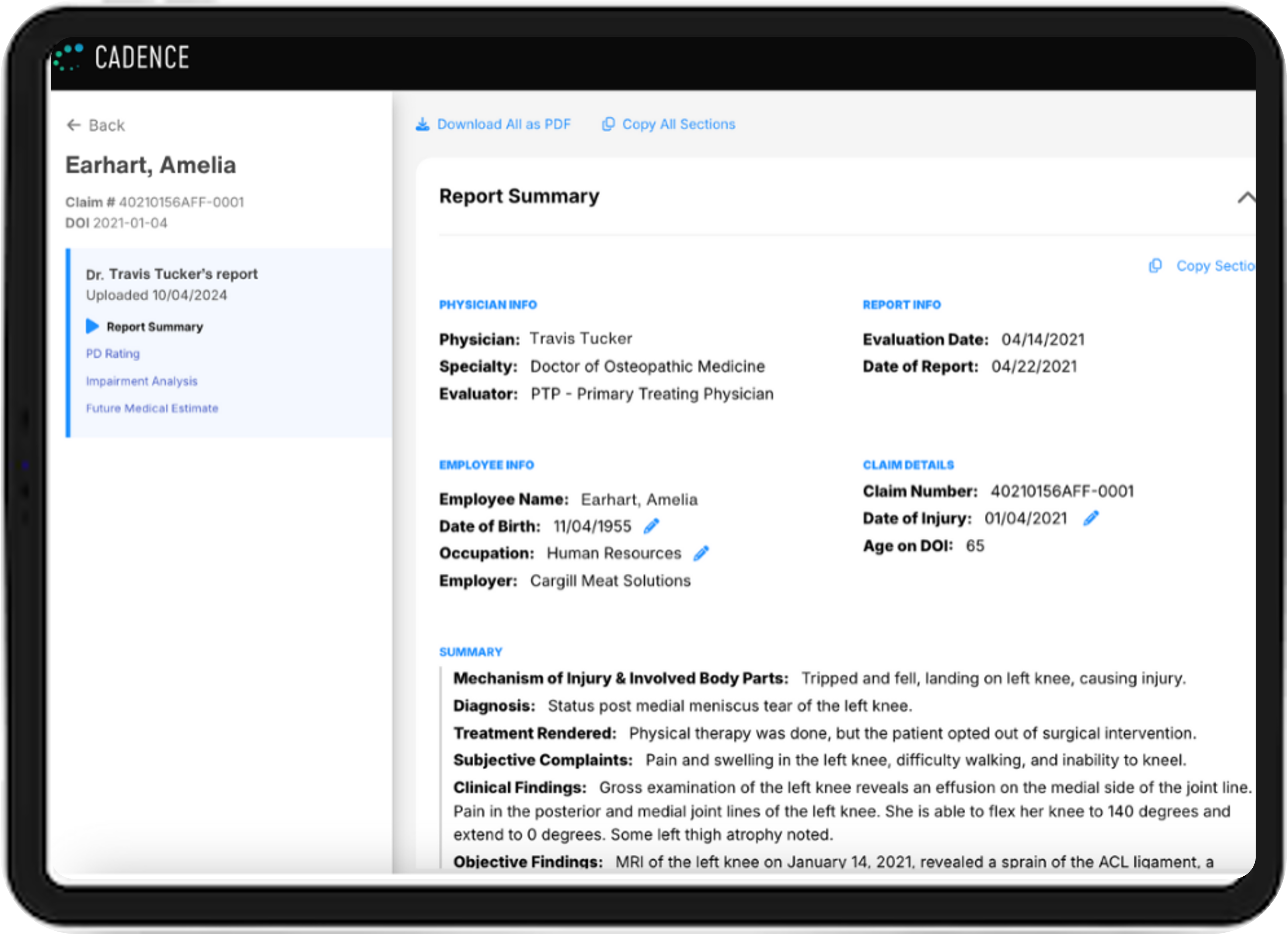Click Copy Section link
This screenshot has width=1288, height=934.
(x=1215, y=266)
